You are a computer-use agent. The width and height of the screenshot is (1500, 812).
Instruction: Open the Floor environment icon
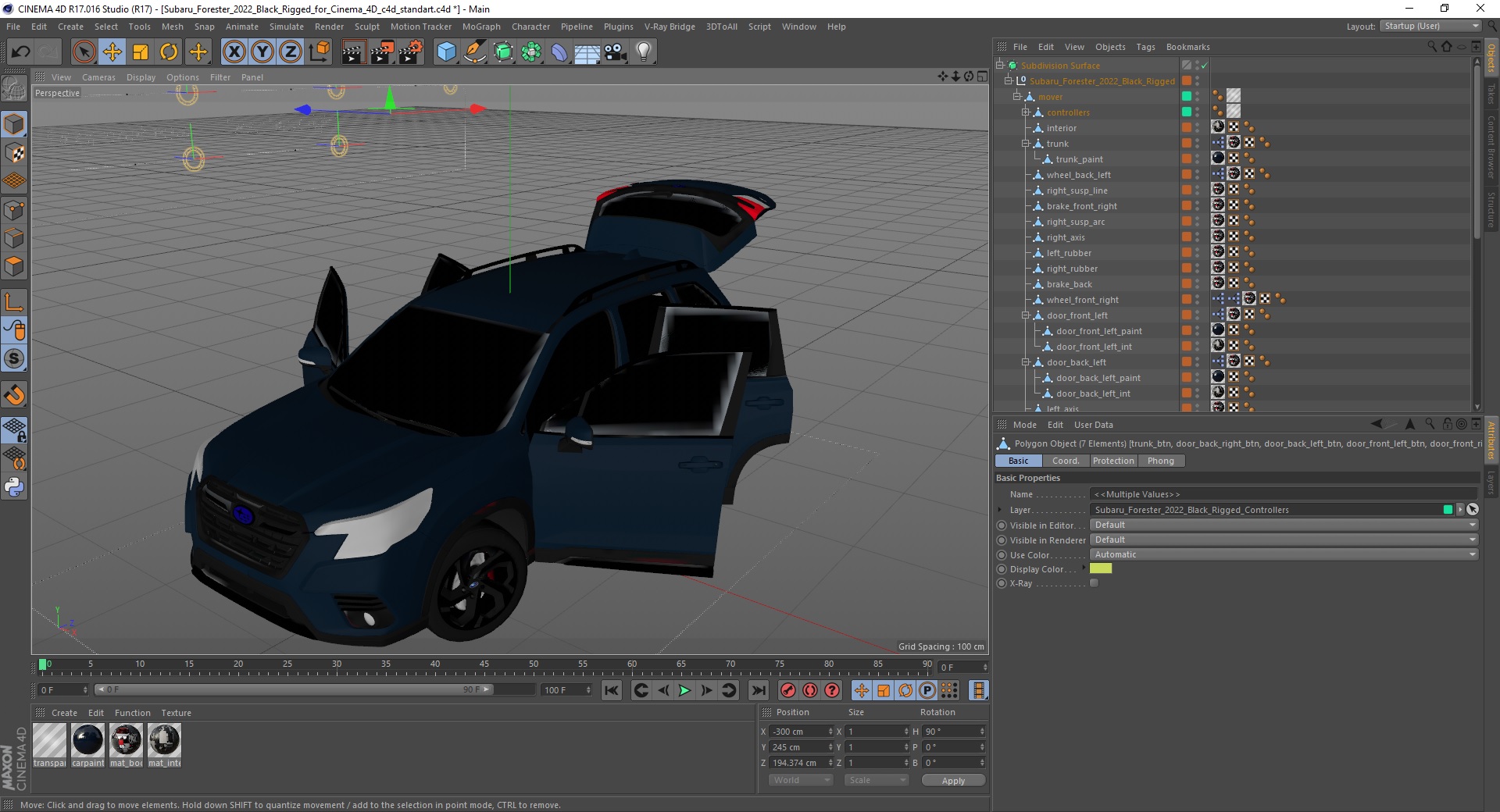click(587, 52)
